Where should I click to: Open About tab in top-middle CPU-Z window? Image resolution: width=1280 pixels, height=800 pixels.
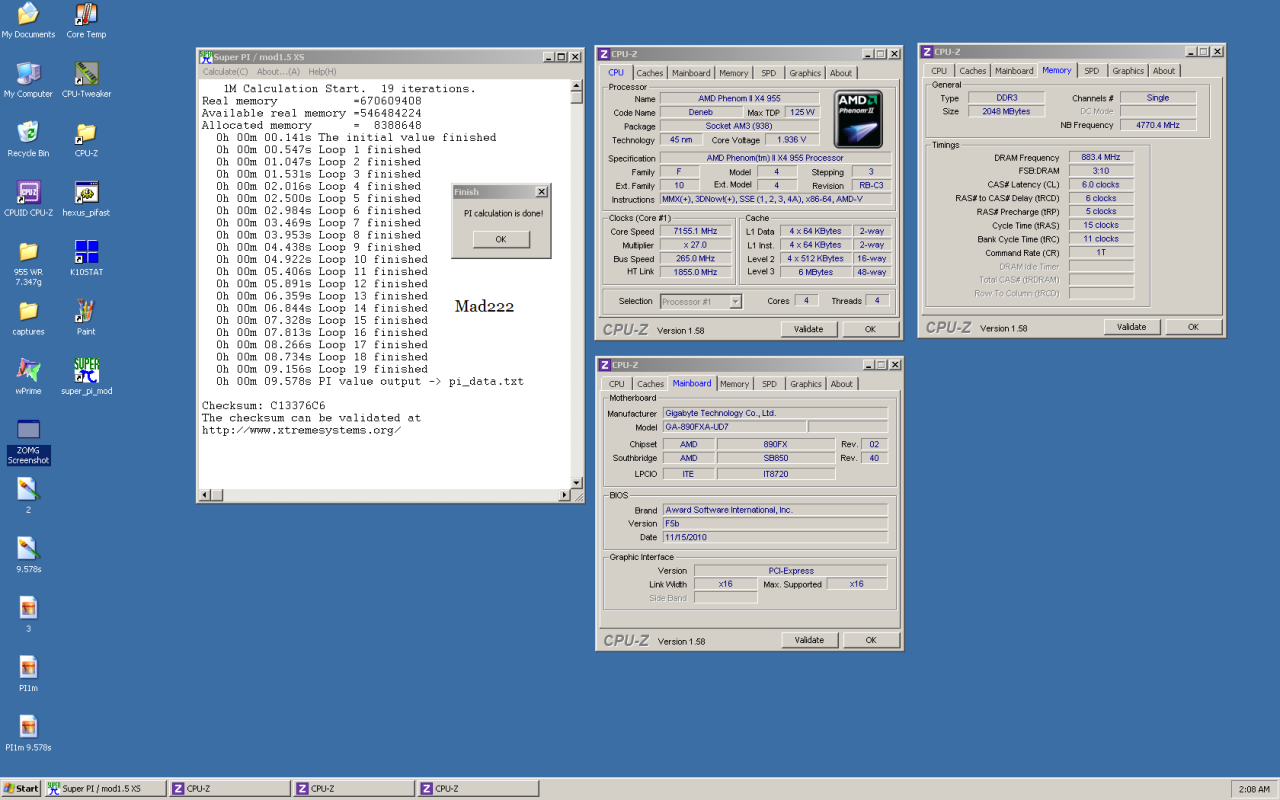tap(841, 73)
